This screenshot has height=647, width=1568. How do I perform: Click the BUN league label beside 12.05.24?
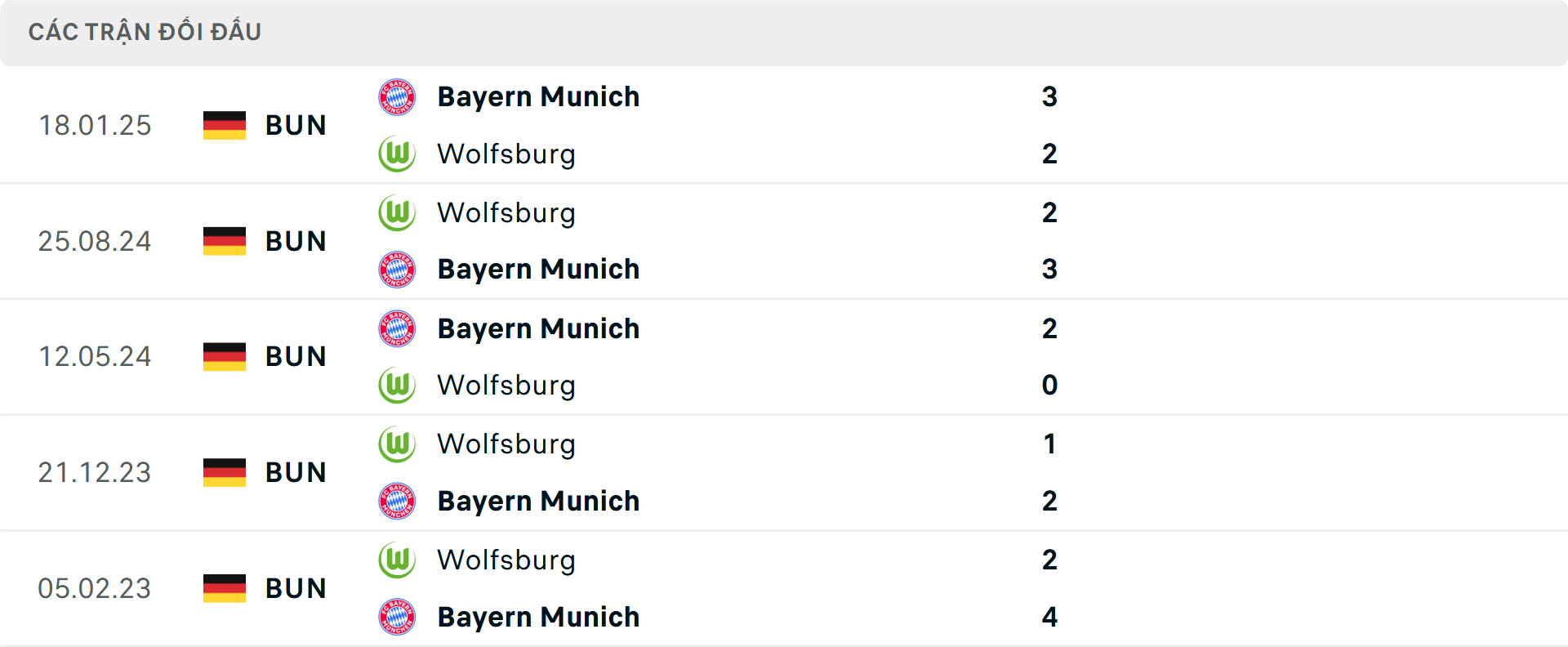click(296, 356)
